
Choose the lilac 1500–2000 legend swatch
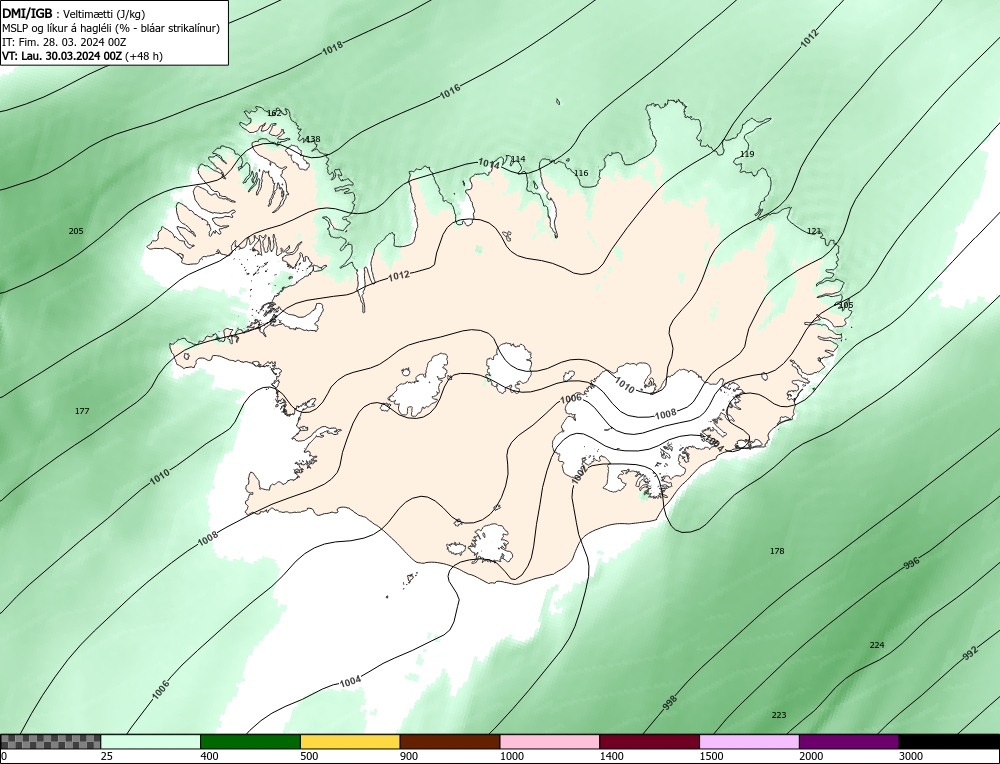tap(749, 742)
